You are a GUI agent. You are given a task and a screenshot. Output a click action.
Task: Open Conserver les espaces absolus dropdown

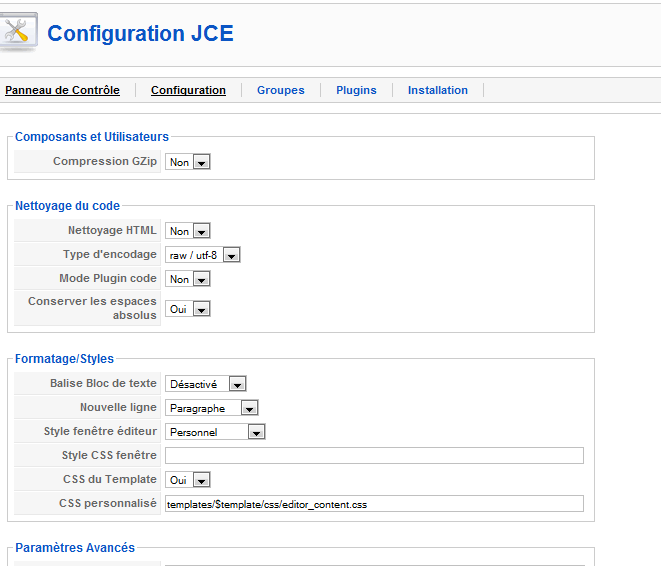(188, 309)
